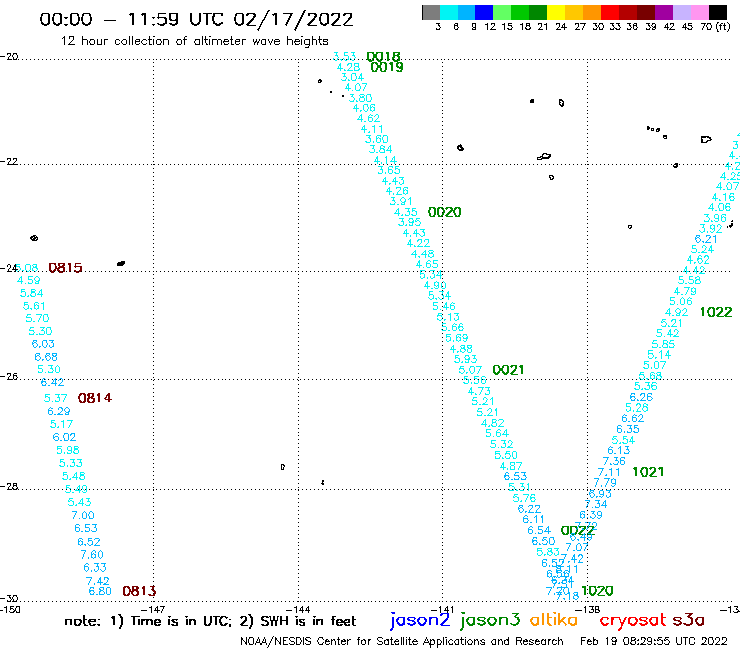Select the orange 30 ft legend swatch
Image resolution: width=740 pixels, height=650 pixels.
tap(591, 12)
